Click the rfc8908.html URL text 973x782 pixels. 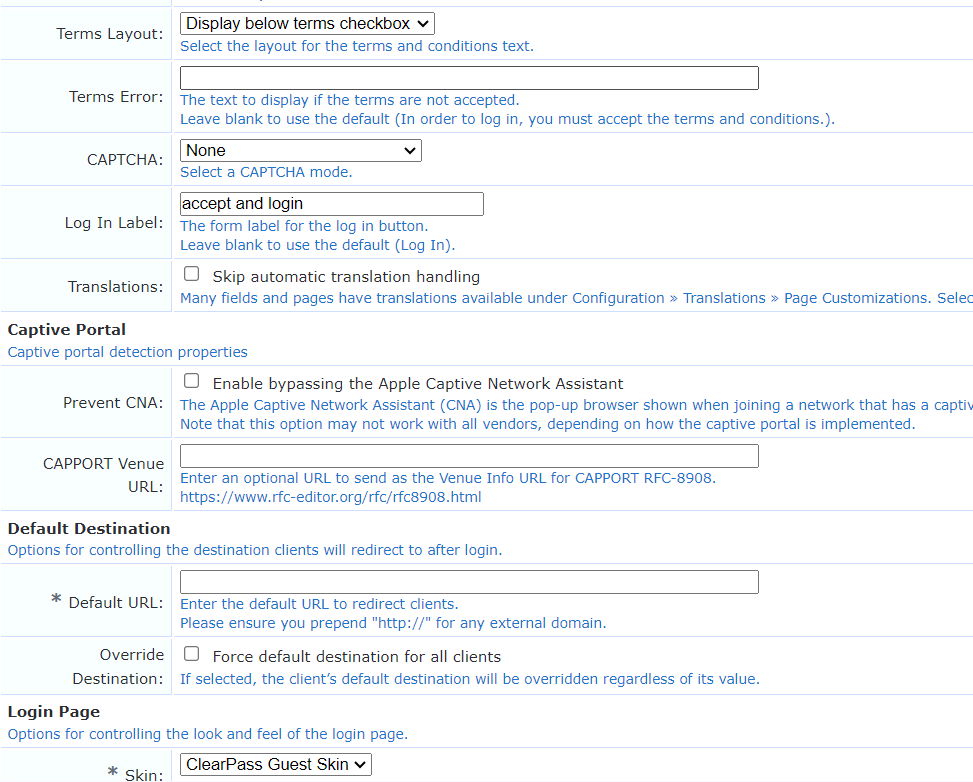point(331,497)
